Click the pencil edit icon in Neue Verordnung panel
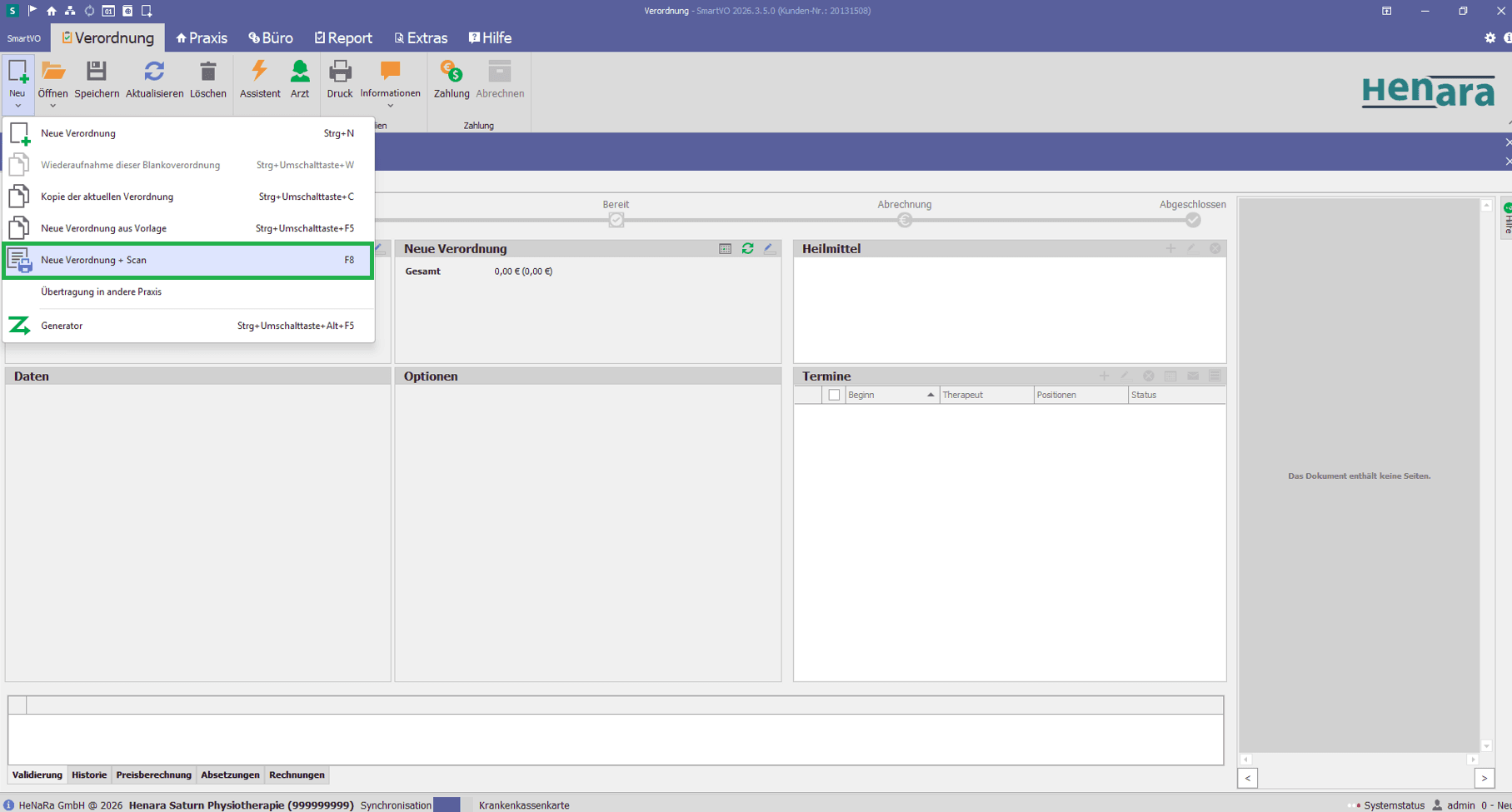1512x812 pixels. point(770,249)
